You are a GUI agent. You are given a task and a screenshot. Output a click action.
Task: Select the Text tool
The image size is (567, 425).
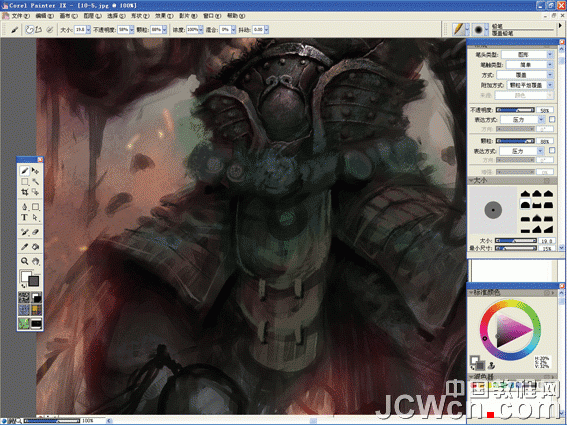pos(24,217)
